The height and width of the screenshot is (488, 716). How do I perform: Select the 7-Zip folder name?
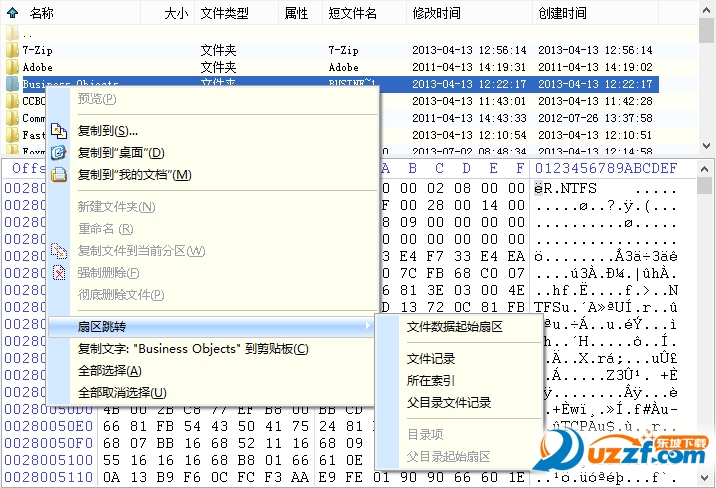(37, 50)
